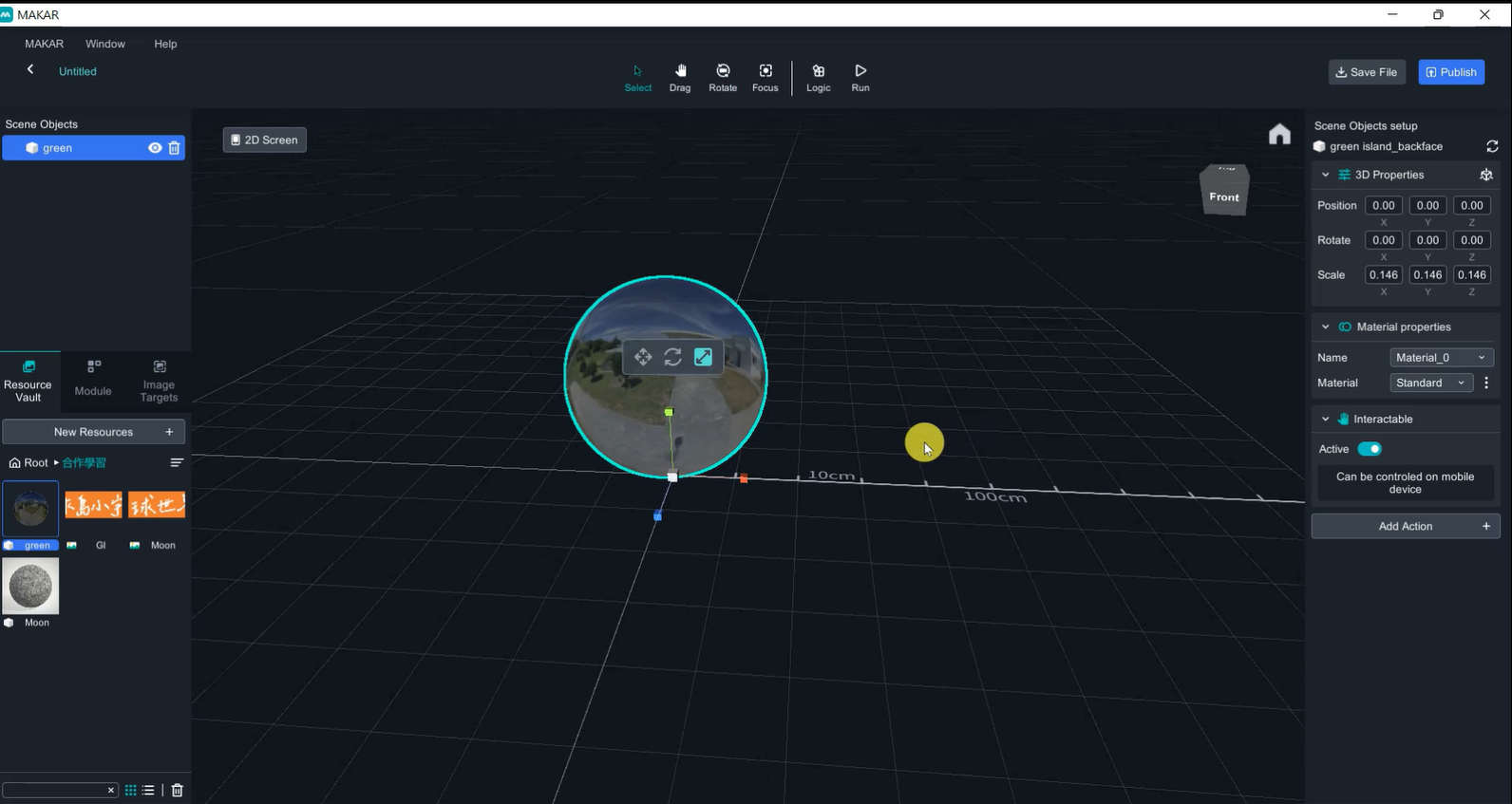Collapse the 3D Properties section

point(1326,175)
